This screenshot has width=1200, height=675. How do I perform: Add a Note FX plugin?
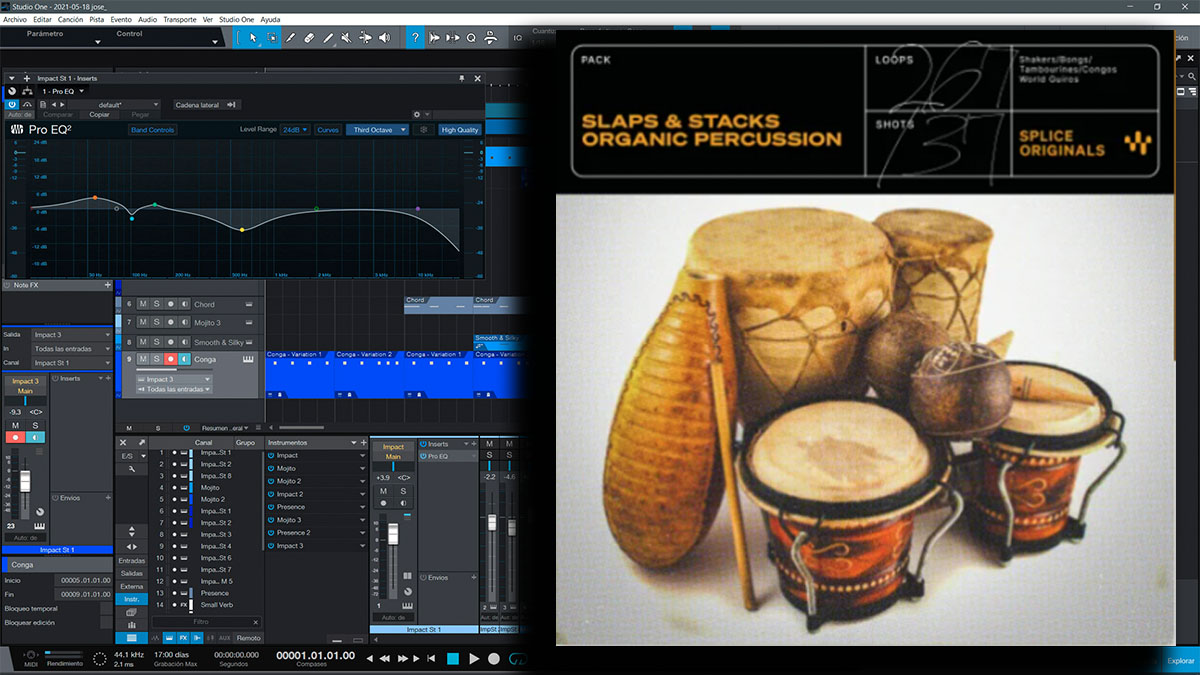[x=108, y=285]
